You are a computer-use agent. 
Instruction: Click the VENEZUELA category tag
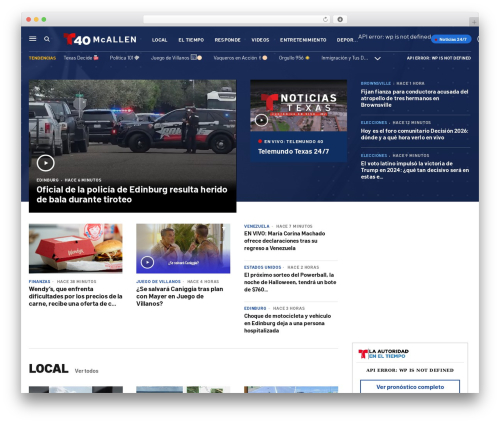click(256, 226)
